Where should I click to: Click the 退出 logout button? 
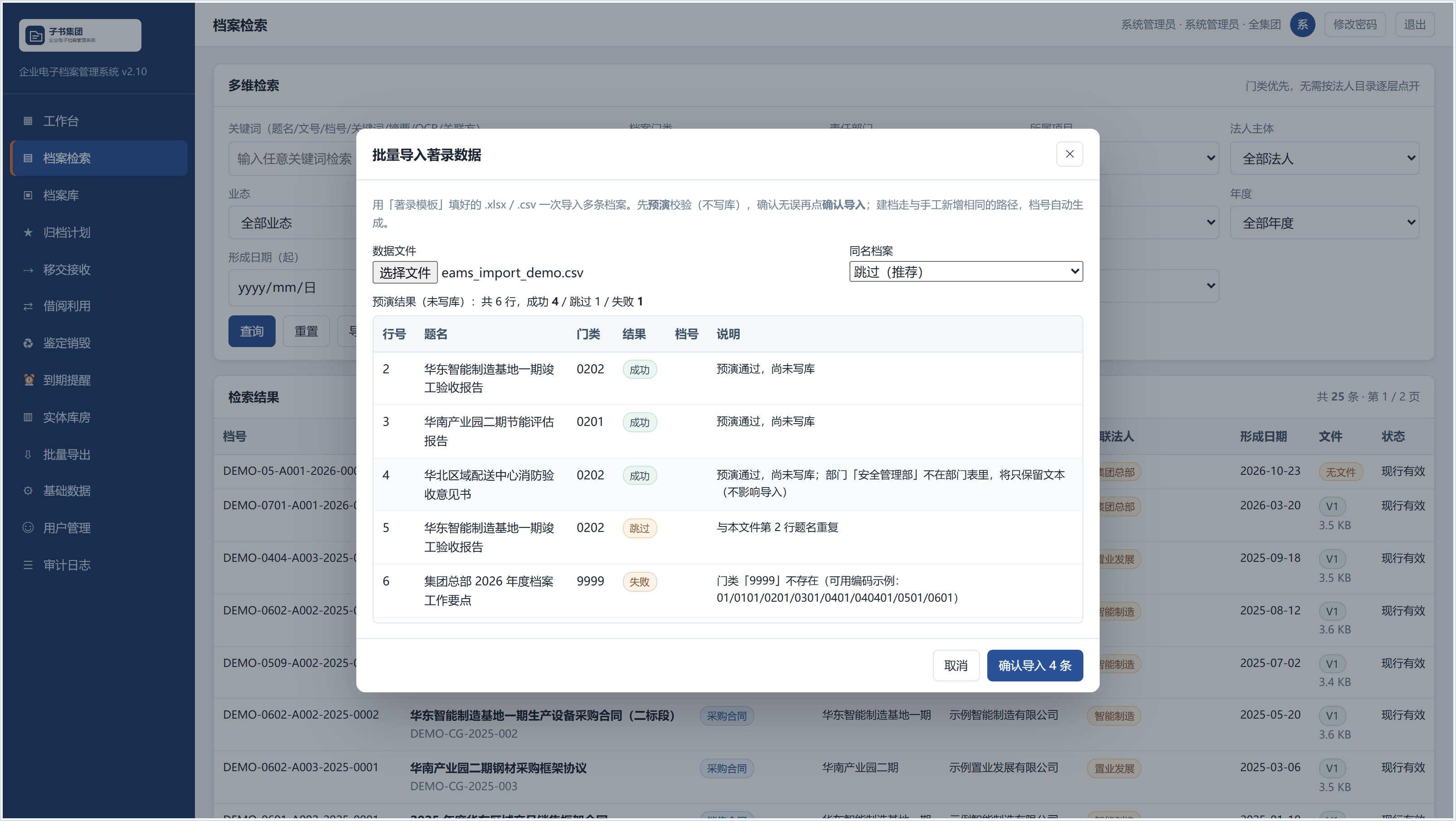[1415, 24]
